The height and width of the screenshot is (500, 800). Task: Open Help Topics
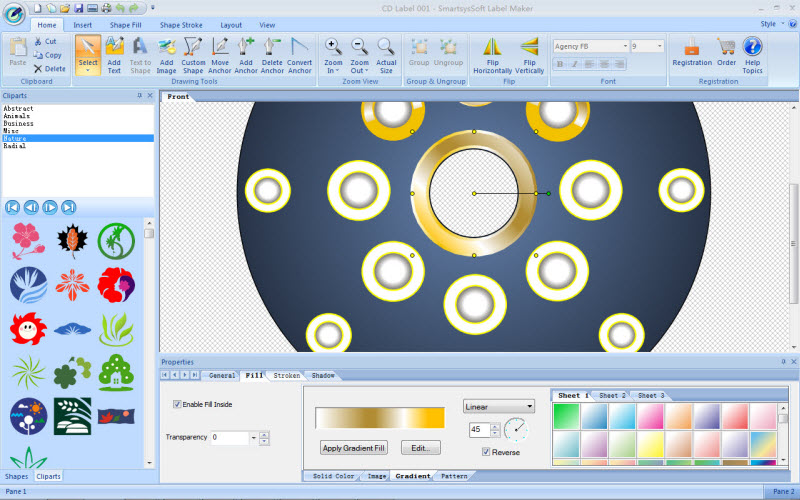tap(752, 52)
